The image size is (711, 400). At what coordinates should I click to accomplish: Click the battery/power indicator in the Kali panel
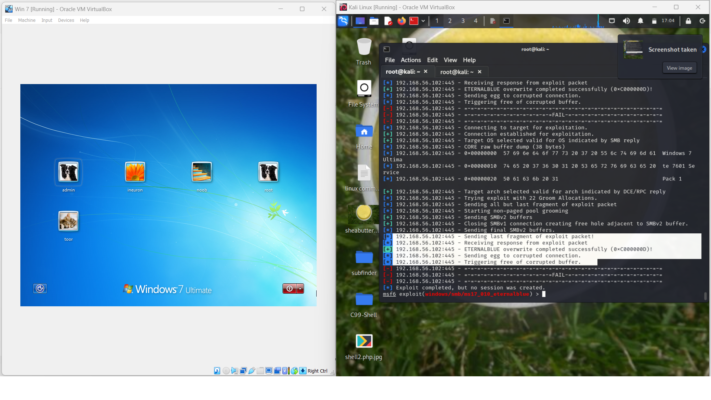click(x=654, y=21)
